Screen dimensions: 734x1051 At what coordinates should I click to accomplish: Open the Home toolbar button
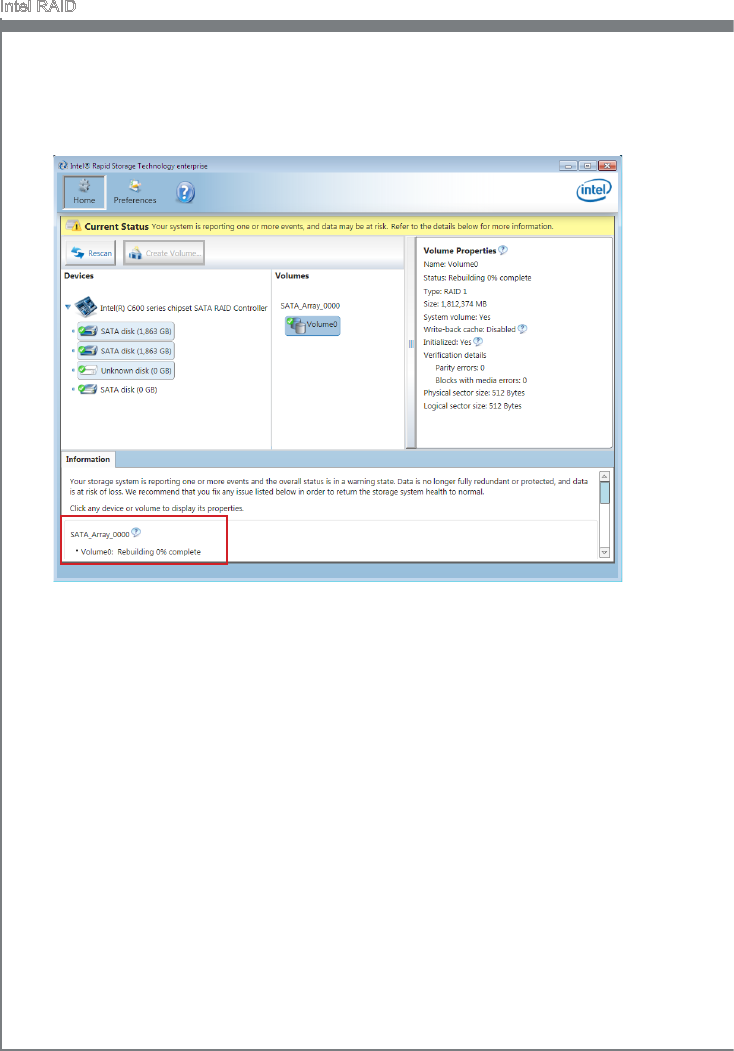84,192
